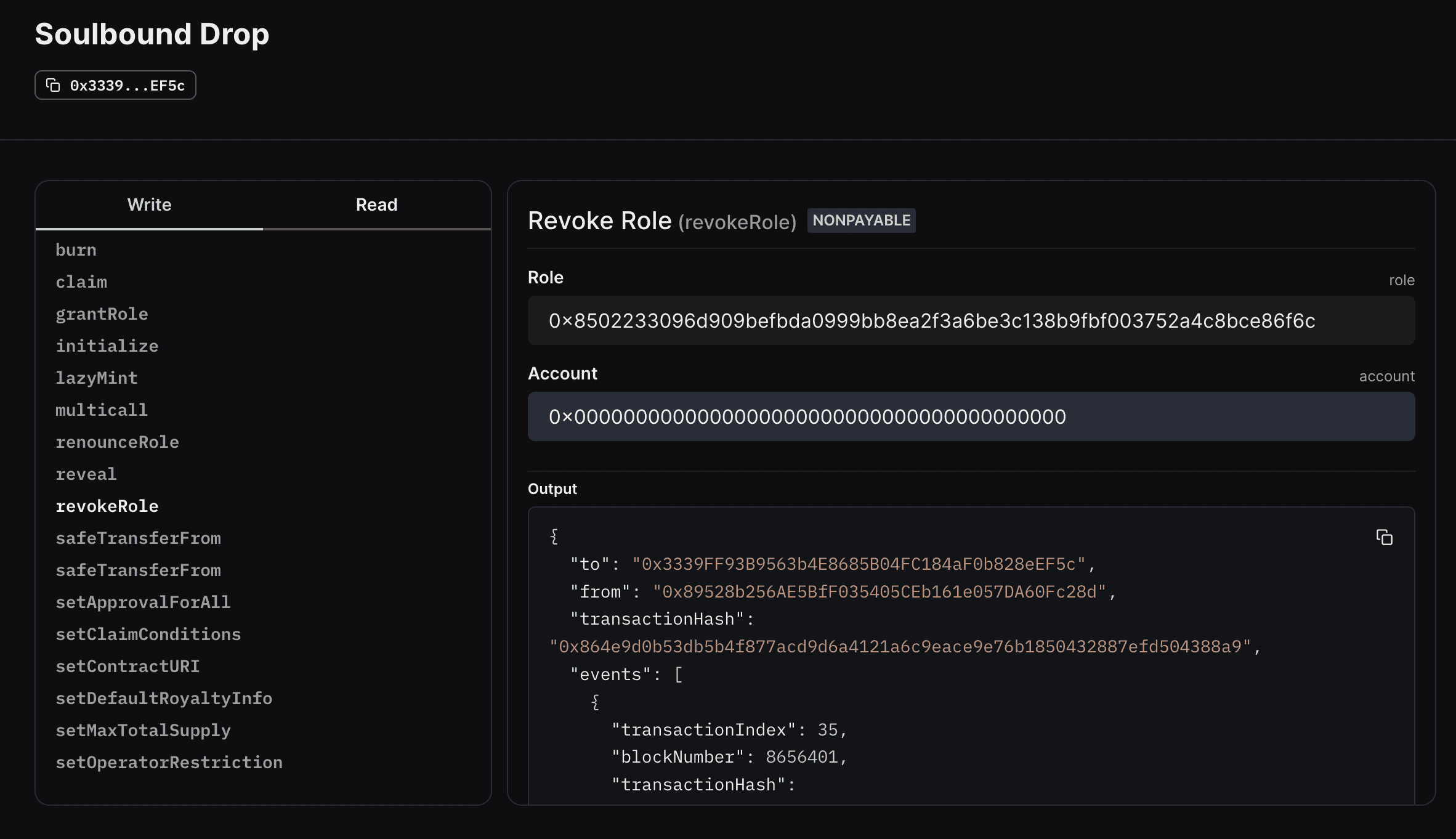Select setOperatorRestriction function

coord(169,763)
